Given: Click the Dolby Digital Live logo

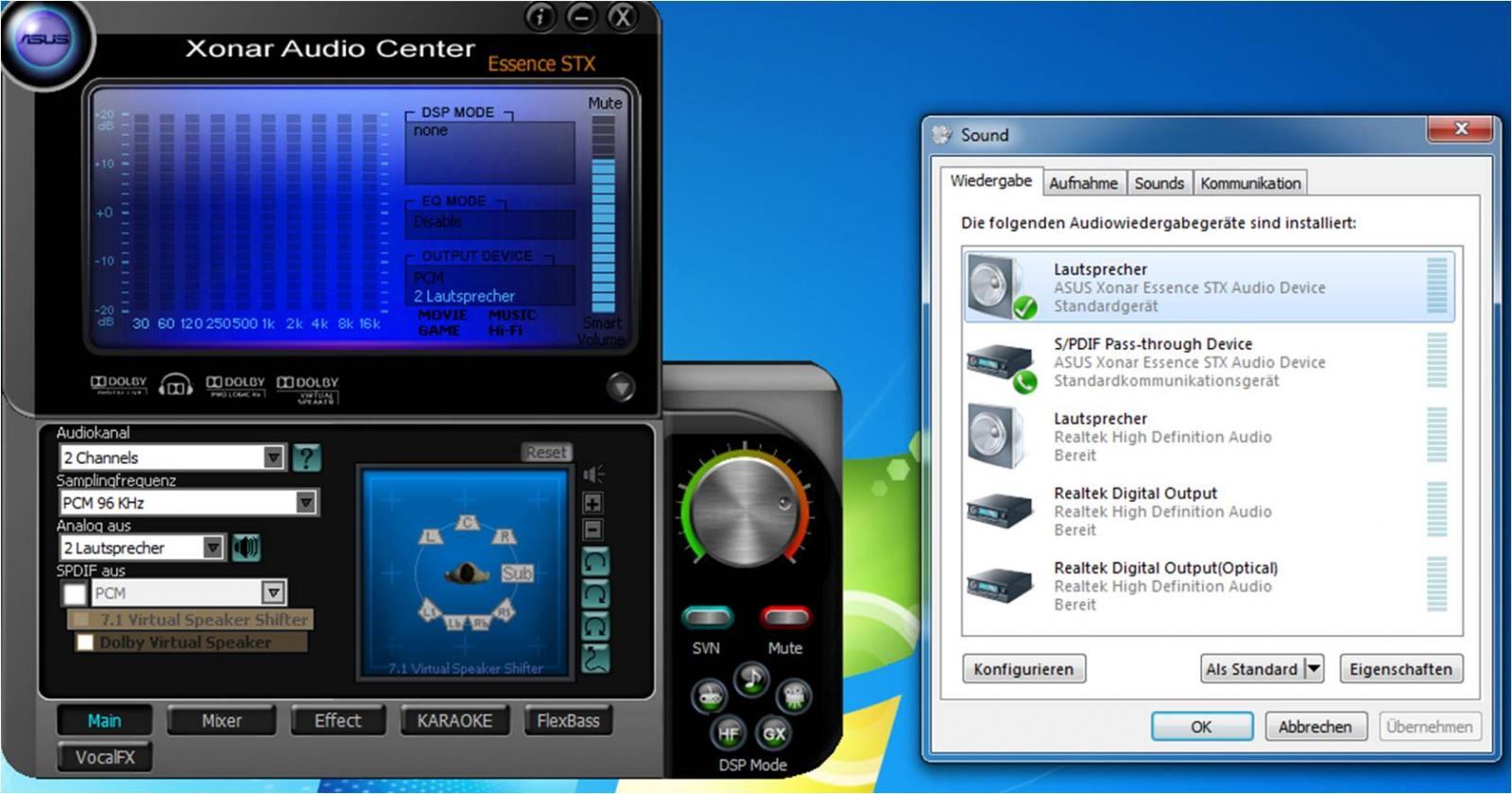Looking at the screenshot, I should [119, 384].
